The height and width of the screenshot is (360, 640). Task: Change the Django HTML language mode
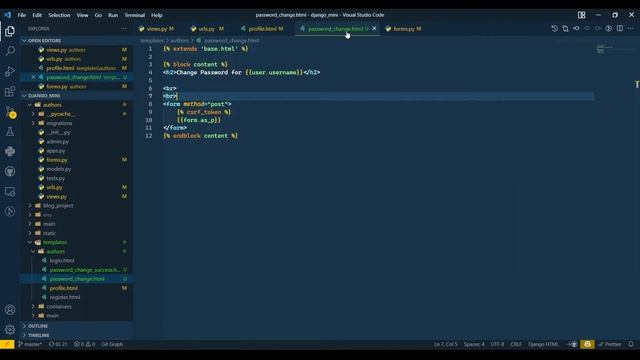(x=543, y=344)
